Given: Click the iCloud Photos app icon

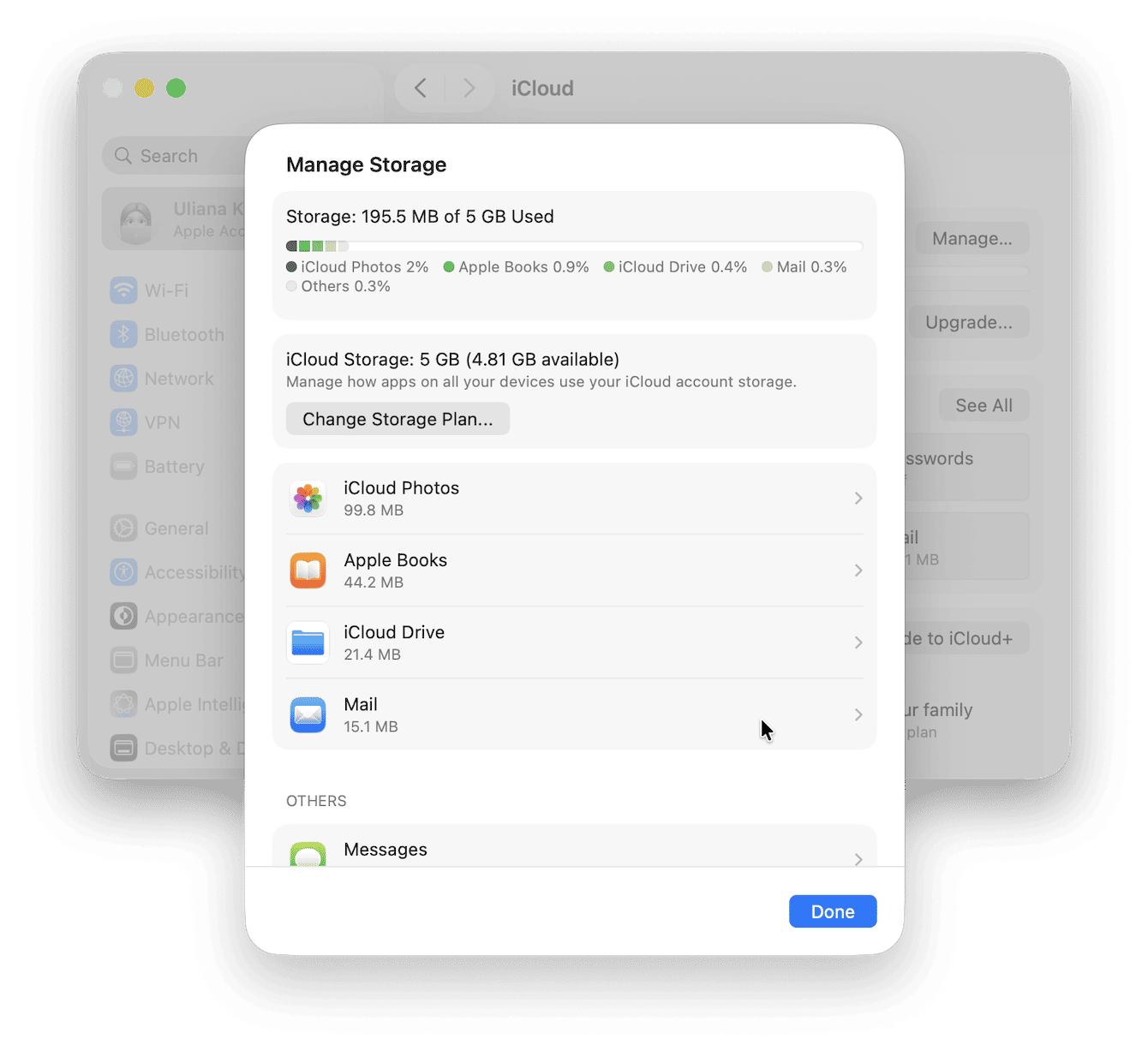Looking at the screenshot, I should coord(308,498).
